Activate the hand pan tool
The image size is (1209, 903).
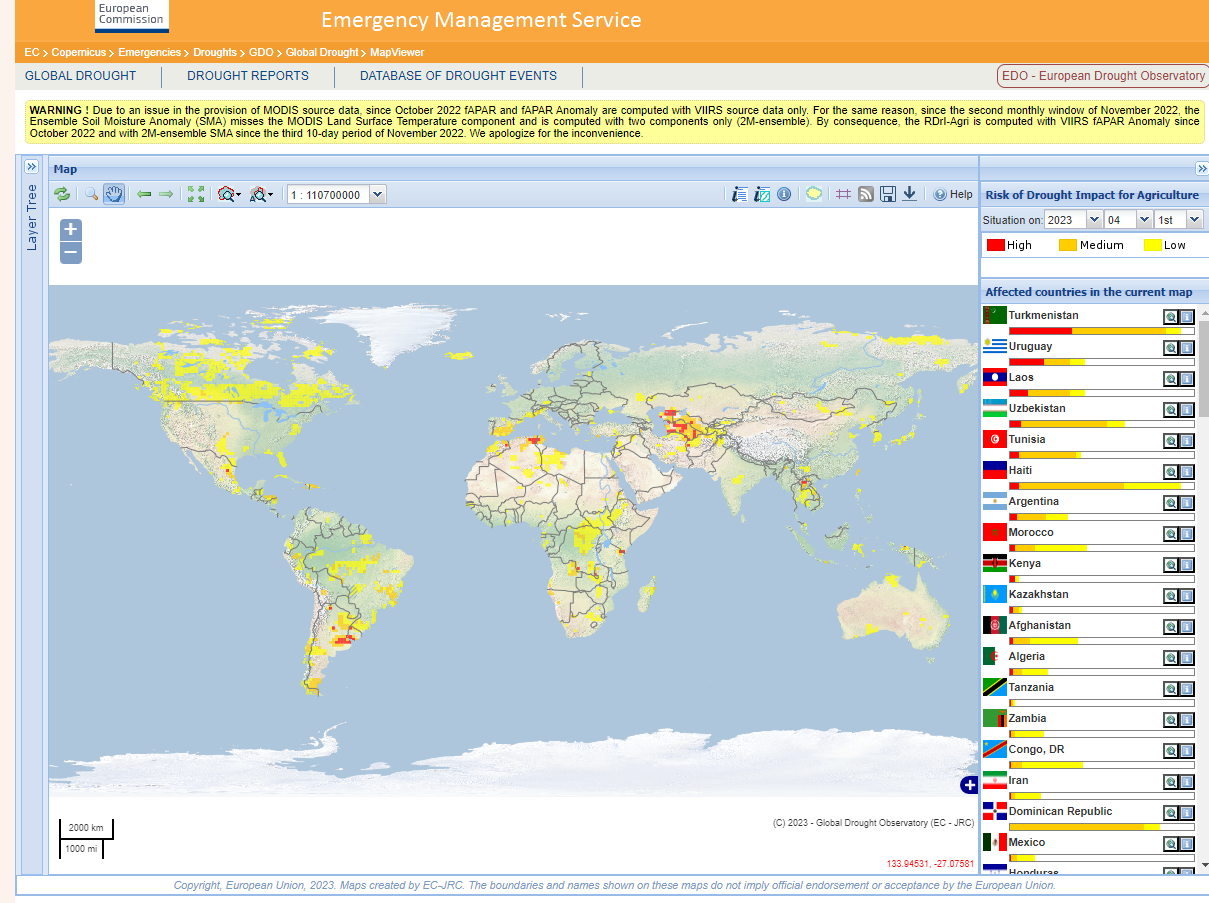(x=114, y=194)
